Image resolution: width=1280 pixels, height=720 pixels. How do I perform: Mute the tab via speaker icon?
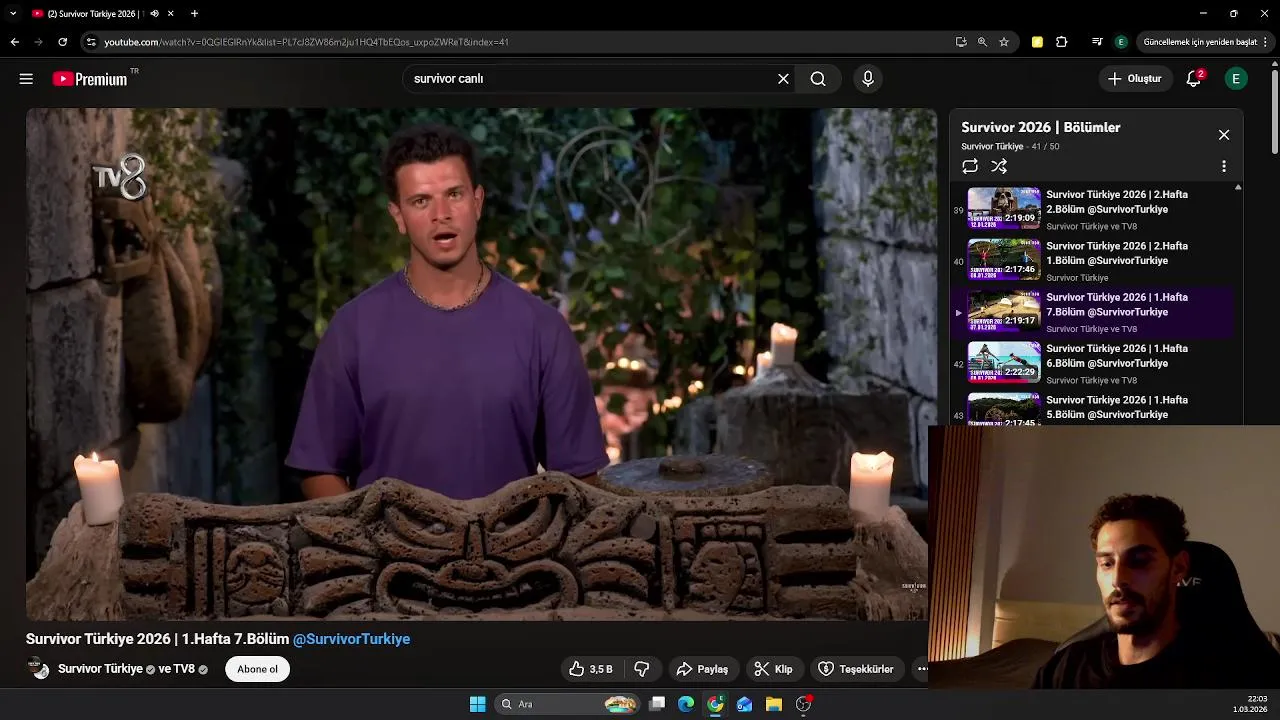tap(154, 14)
